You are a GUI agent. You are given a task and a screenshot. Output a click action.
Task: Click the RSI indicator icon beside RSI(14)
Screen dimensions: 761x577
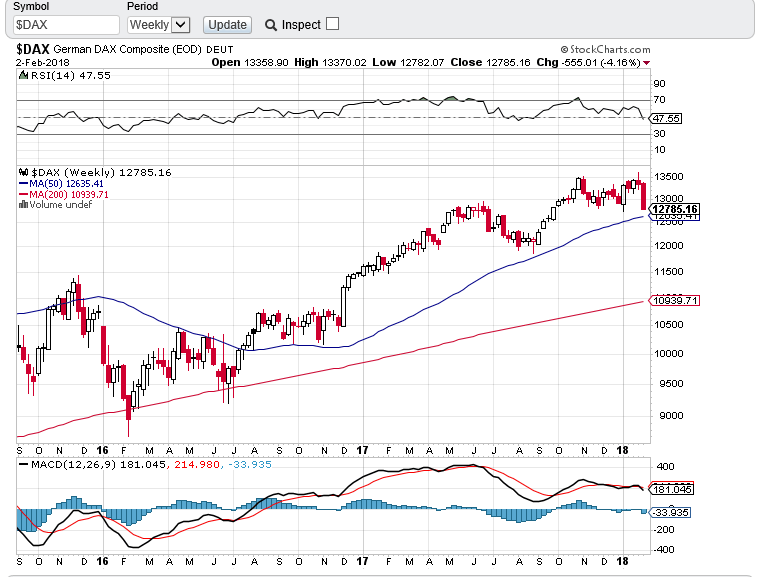(x=23, y=75)
